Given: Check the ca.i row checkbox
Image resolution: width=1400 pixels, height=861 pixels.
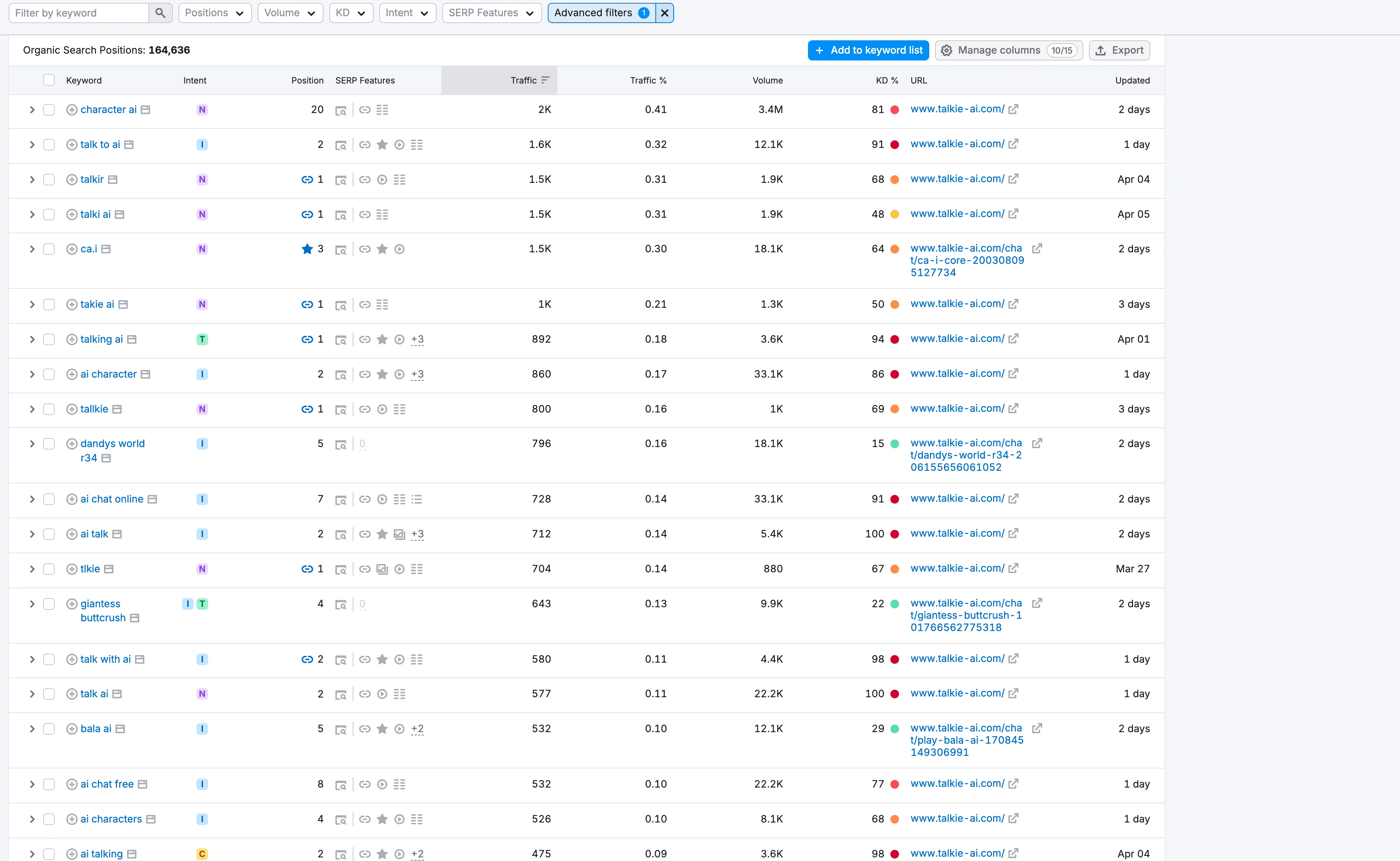Looking at the screenshot, I should 49,249.
